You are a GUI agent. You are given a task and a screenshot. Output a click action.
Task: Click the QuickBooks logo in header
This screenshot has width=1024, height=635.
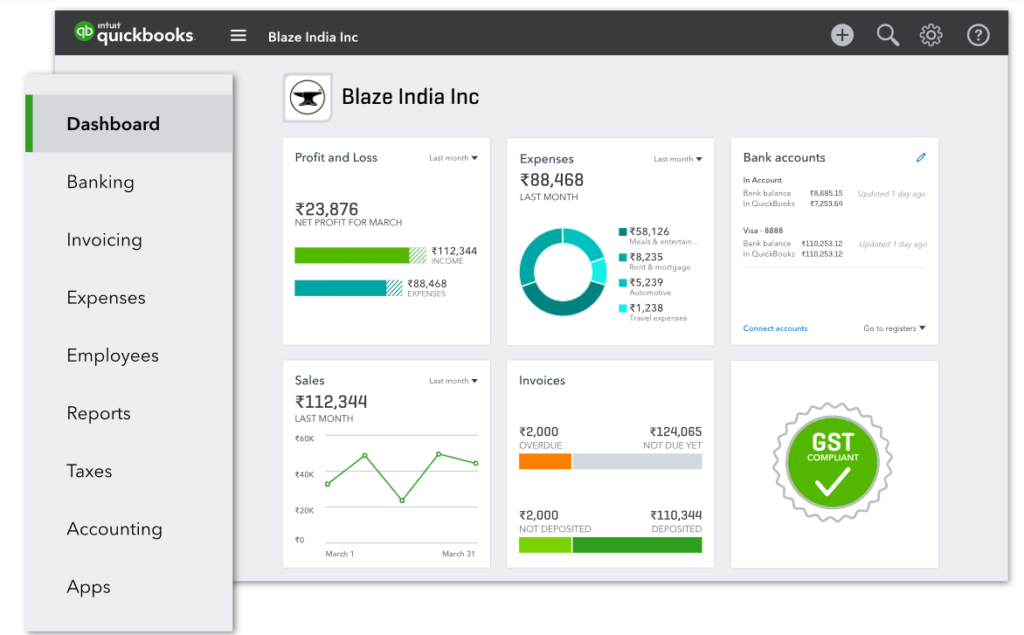tap(134, 34)
